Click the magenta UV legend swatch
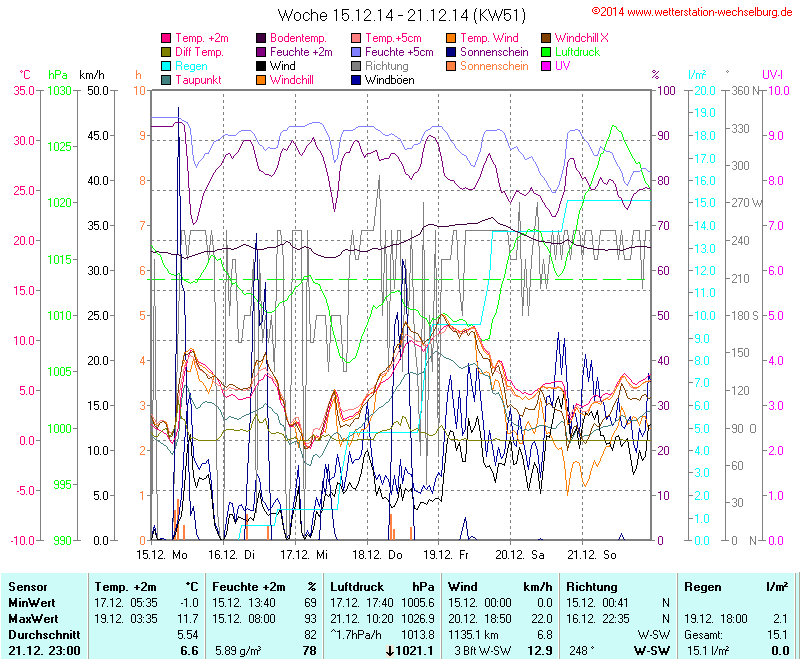The width and height of the screenshot is (800, 659). pos(546,66)
